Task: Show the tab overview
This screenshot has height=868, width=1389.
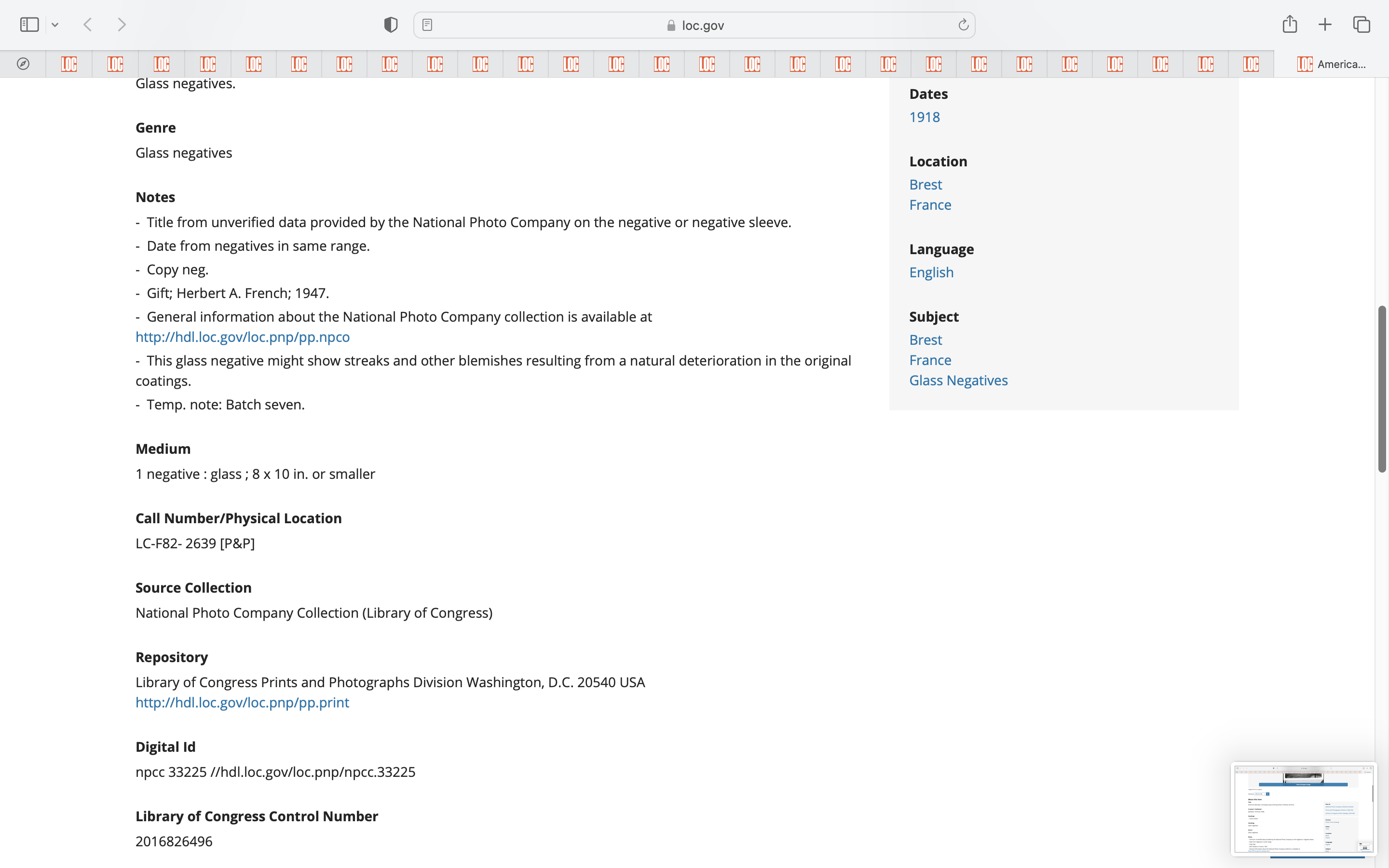Action: tap(1362, 25)
